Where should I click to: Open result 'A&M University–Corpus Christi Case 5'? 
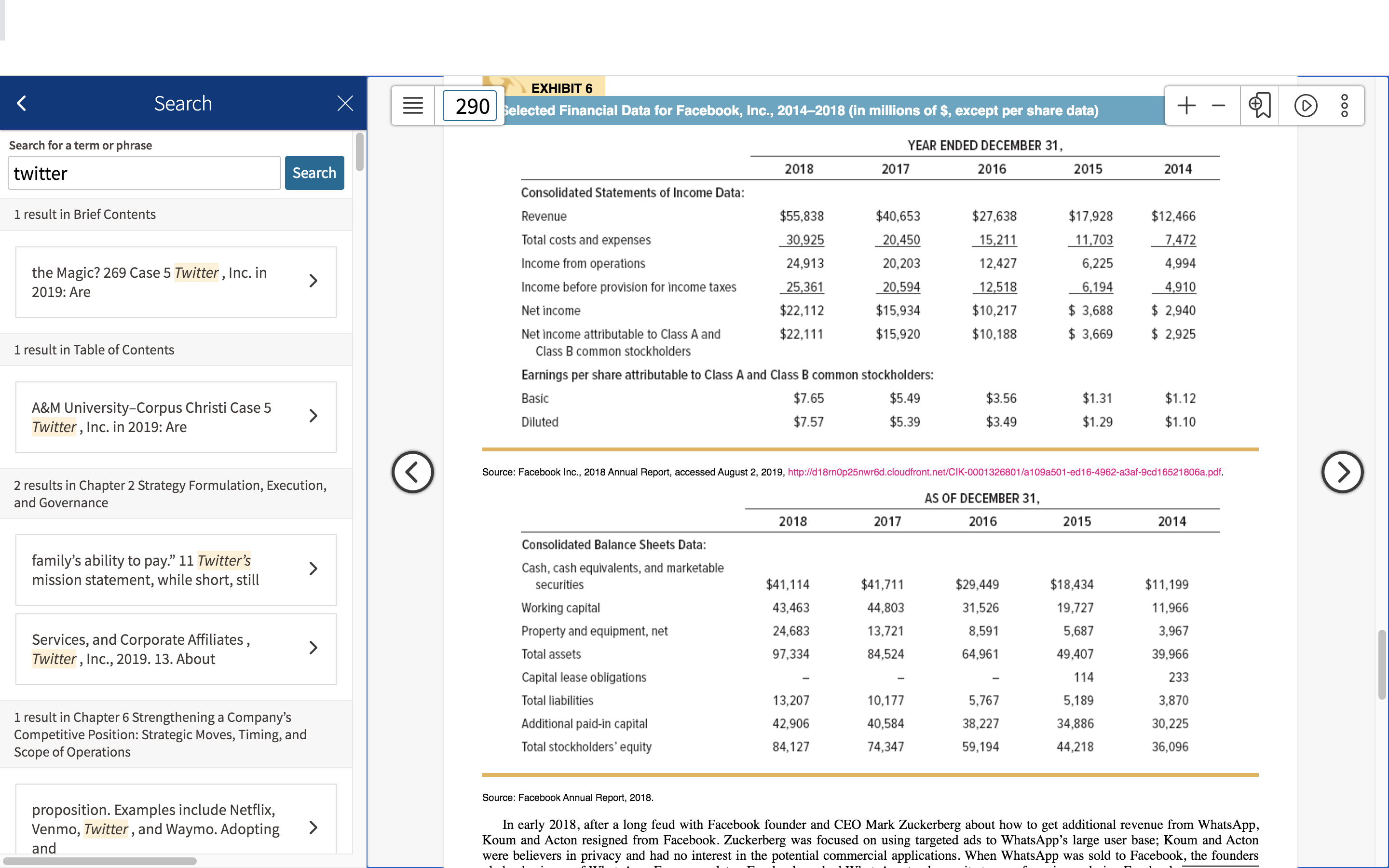[x=176, y=417]
